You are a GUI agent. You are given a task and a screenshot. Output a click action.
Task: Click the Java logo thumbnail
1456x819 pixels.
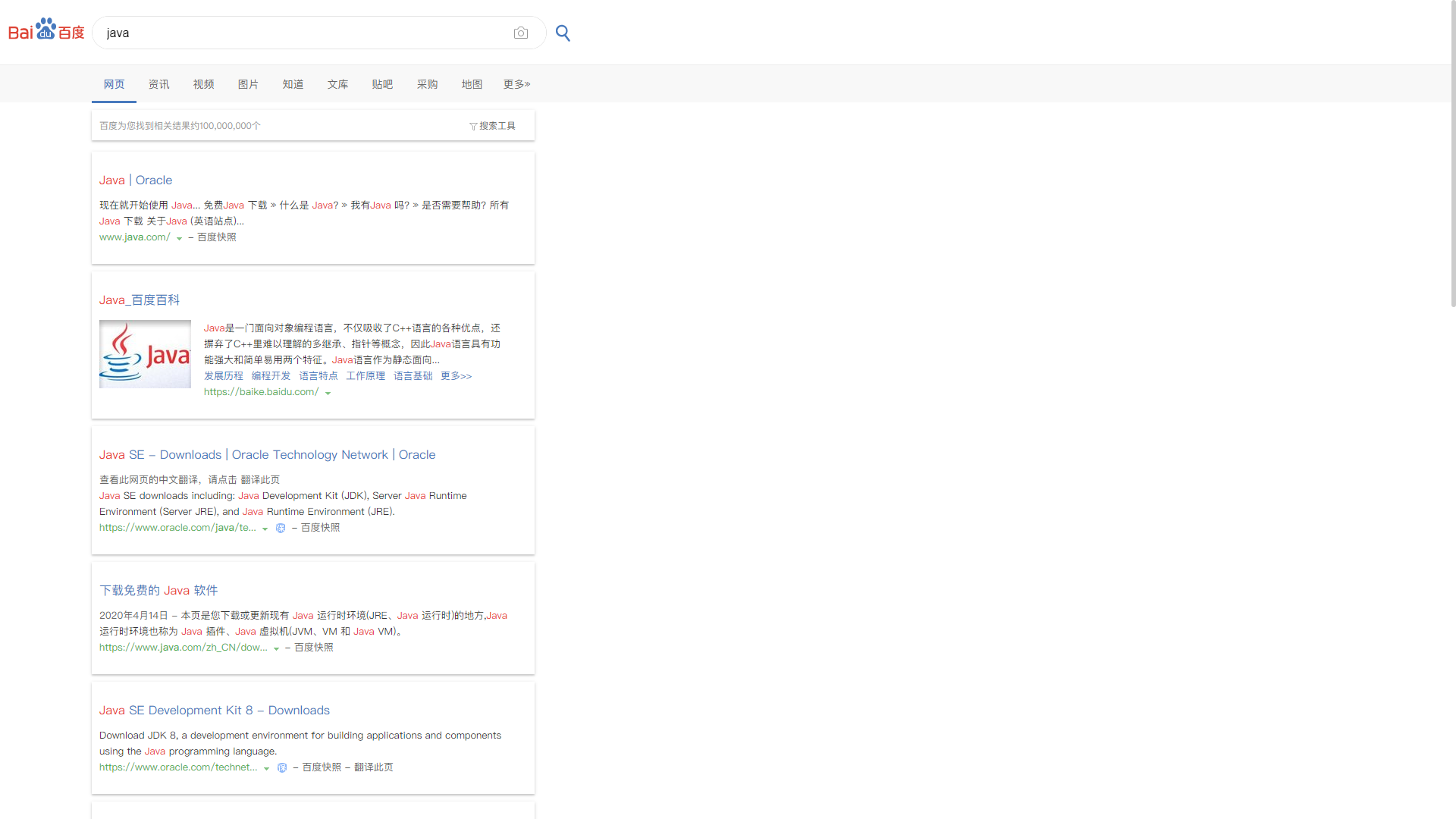(145, 354)
